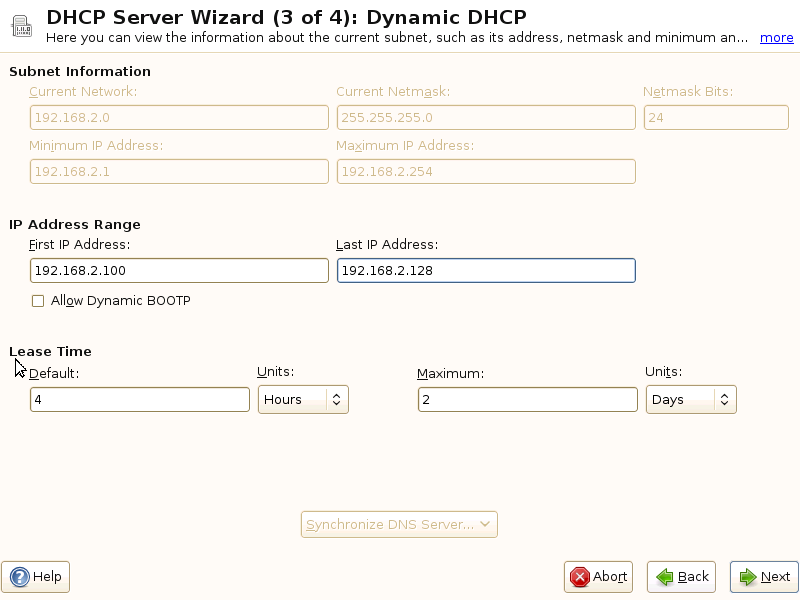This screenshot has width=800, height=600.
Task: Click the green Next arrow icon
Action: [747, 577]
